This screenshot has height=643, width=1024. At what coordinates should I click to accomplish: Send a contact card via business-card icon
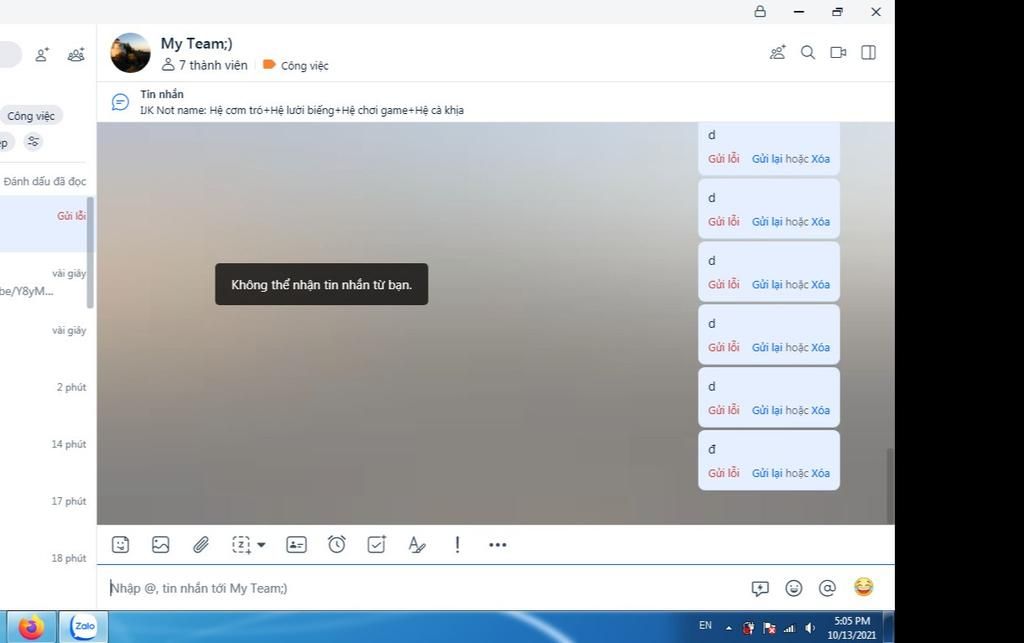tap(296, 544)
